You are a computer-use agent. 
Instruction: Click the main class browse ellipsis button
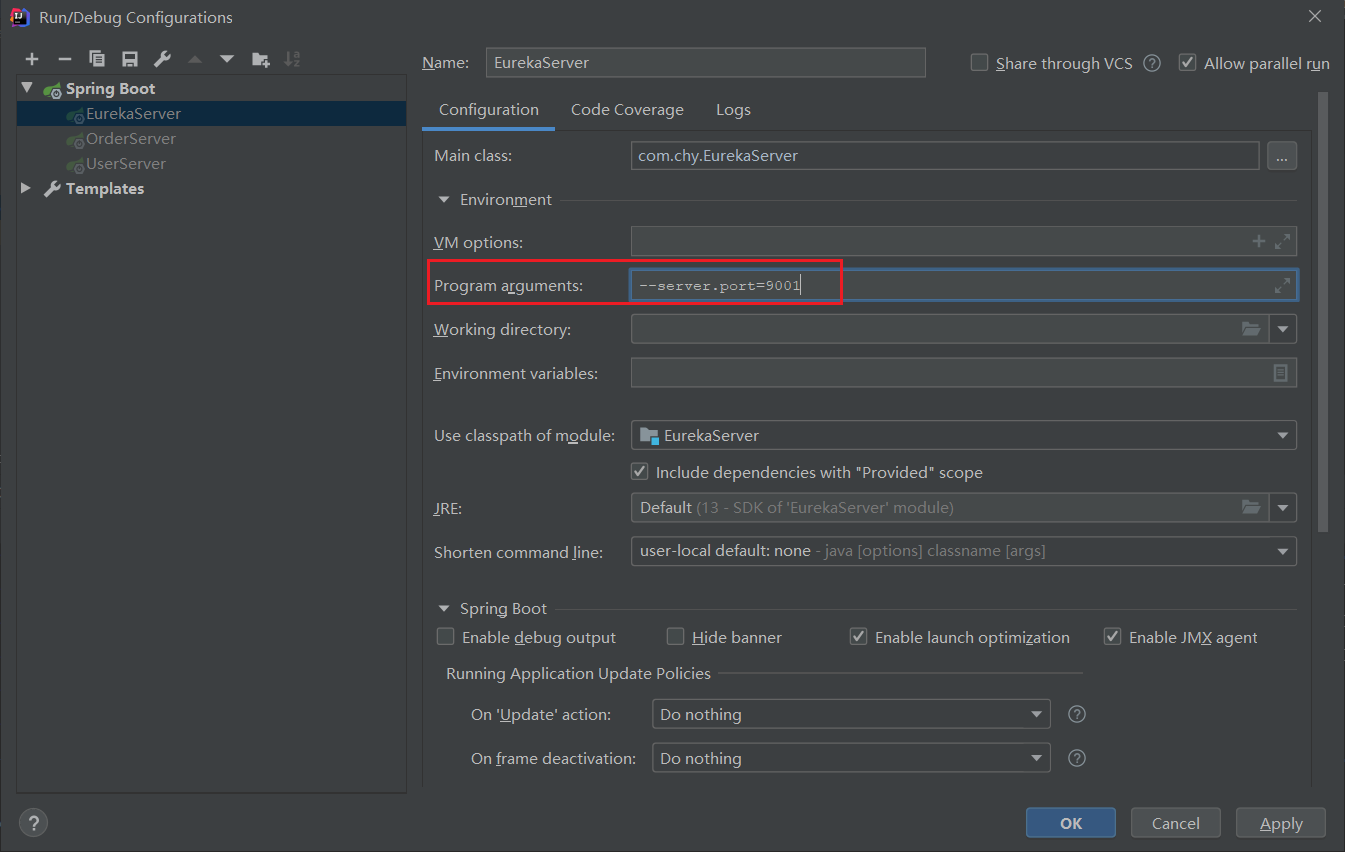point(1282,156)
